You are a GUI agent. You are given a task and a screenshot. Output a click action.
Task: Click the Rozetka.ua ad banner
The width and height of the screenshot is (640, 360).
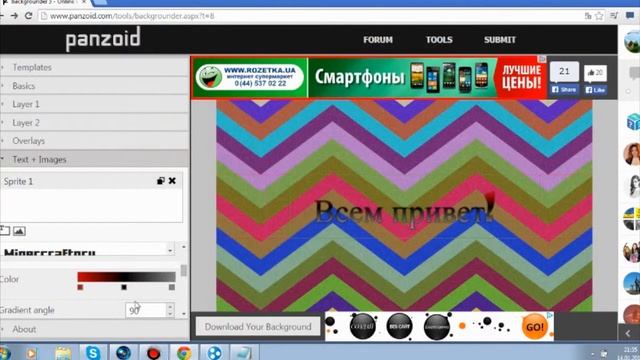[x=369, y=77]
